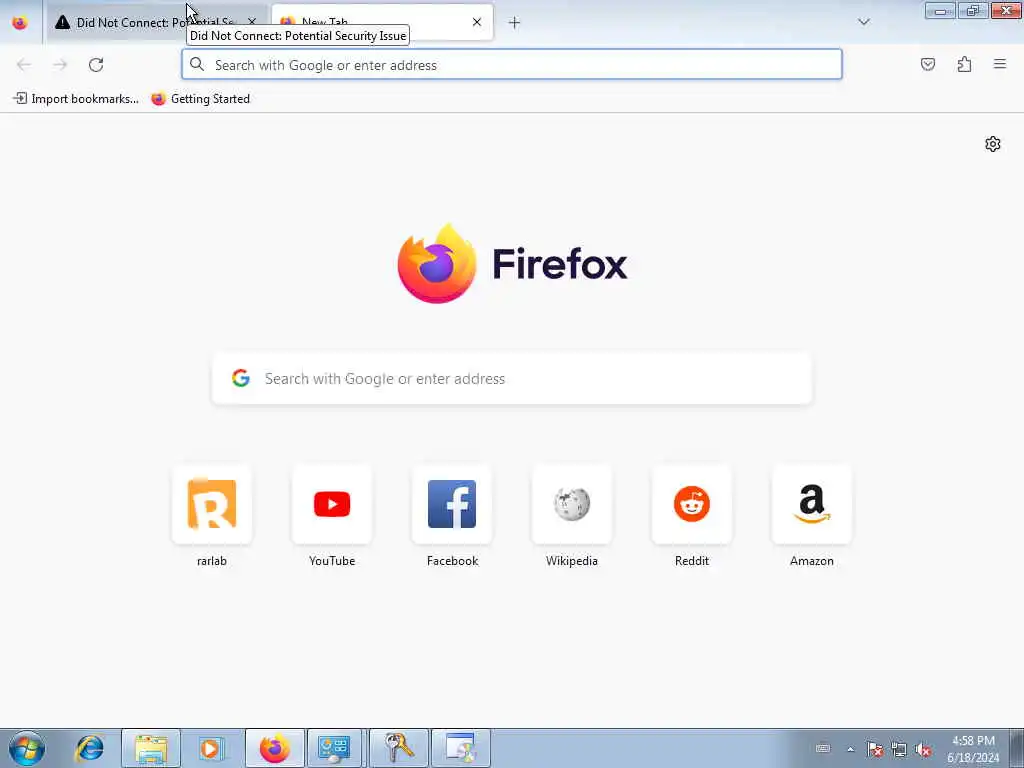Select the Firefox taskbar button
The image size is (1024, 768).
pos(275,748)
